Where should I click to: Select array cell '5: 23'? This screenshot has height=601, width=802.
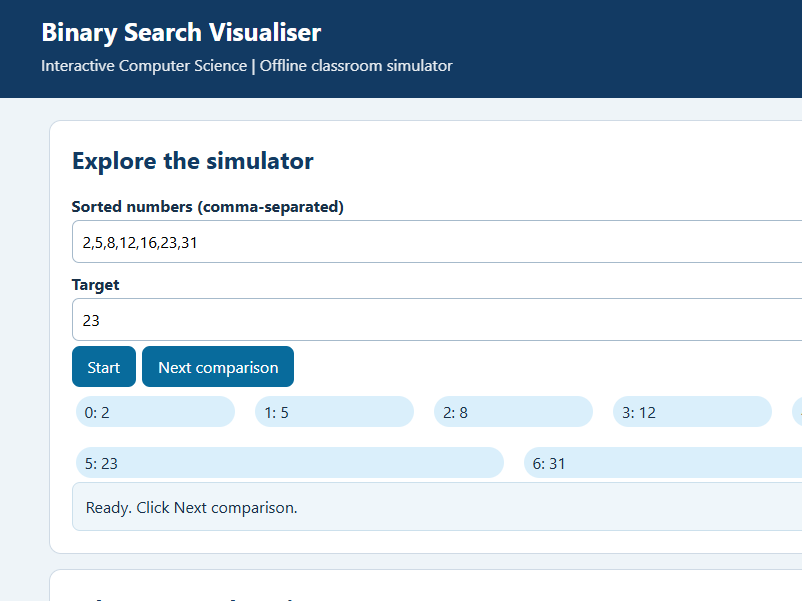click(290, 463)
